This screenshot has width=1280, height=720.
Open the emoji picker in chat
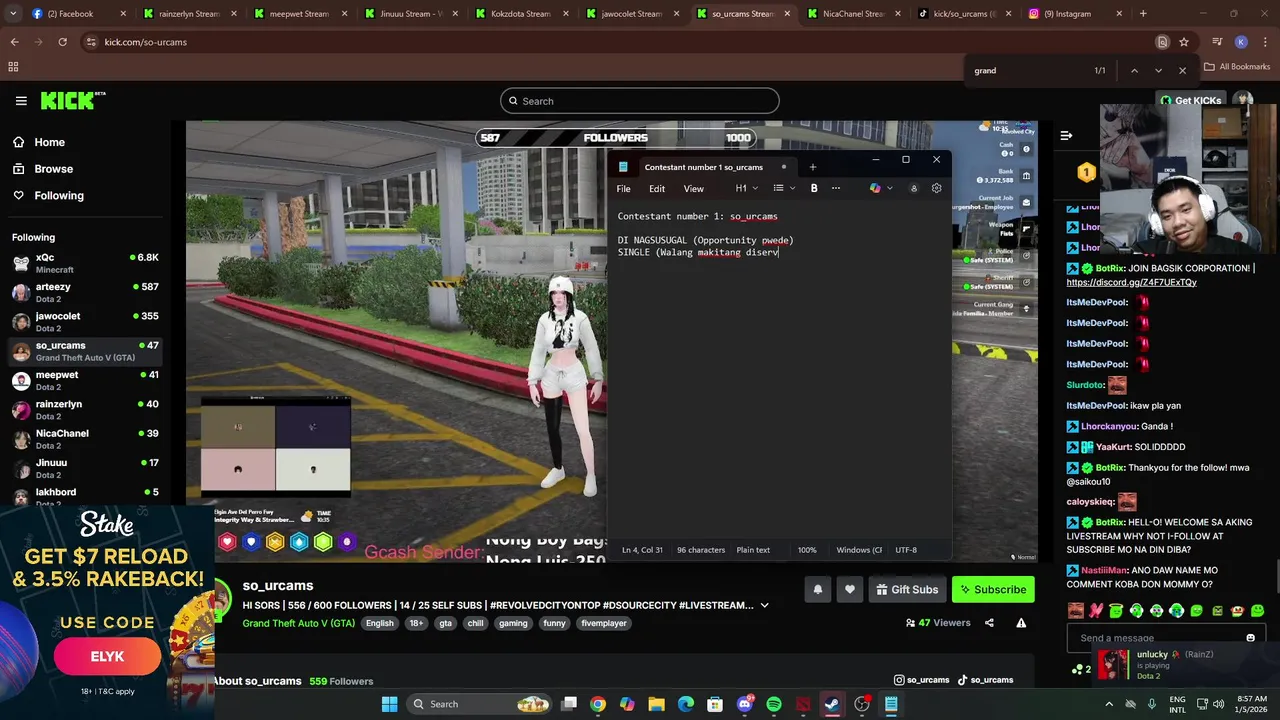[1250, 638]
